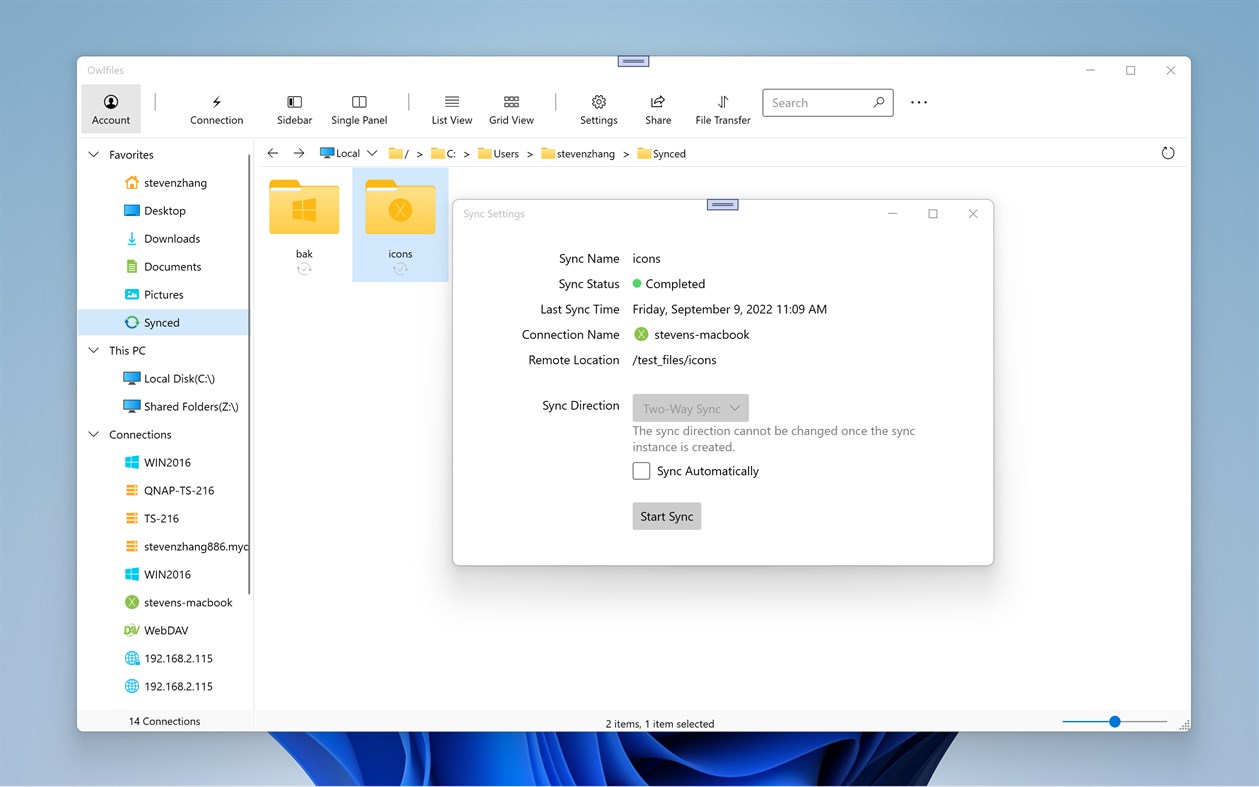Refresh the current folder view
This screenshot has width=1259, height=787.
pos(1168,153)
